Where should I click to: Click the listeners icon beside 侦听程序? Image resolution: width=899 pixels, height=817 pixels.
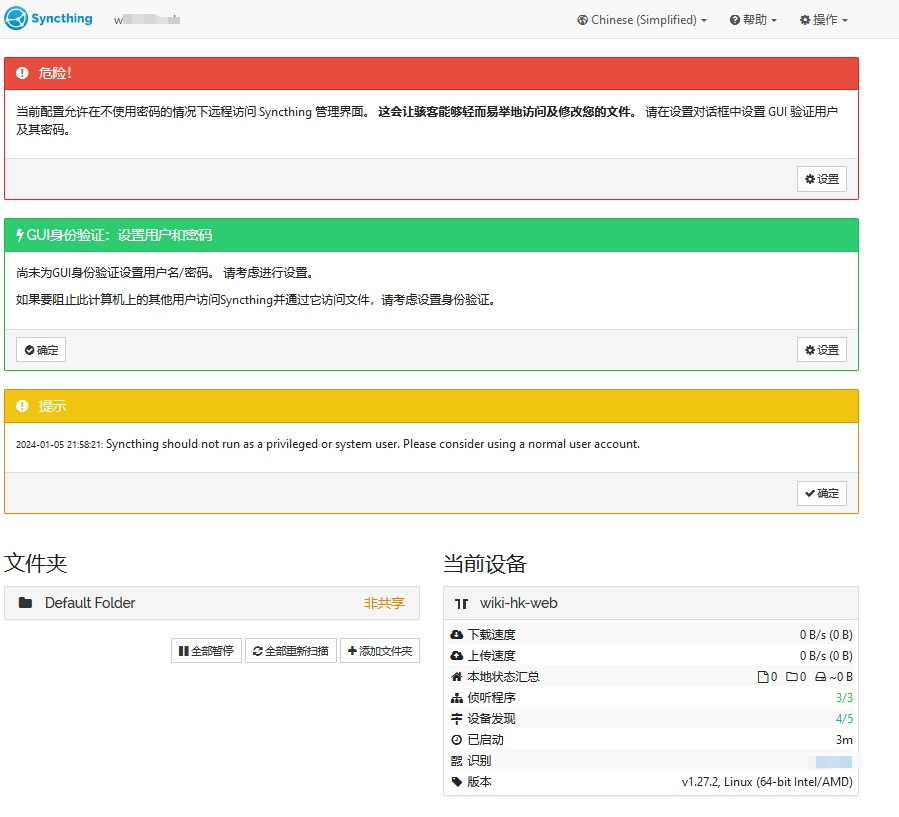coord(456,697)
